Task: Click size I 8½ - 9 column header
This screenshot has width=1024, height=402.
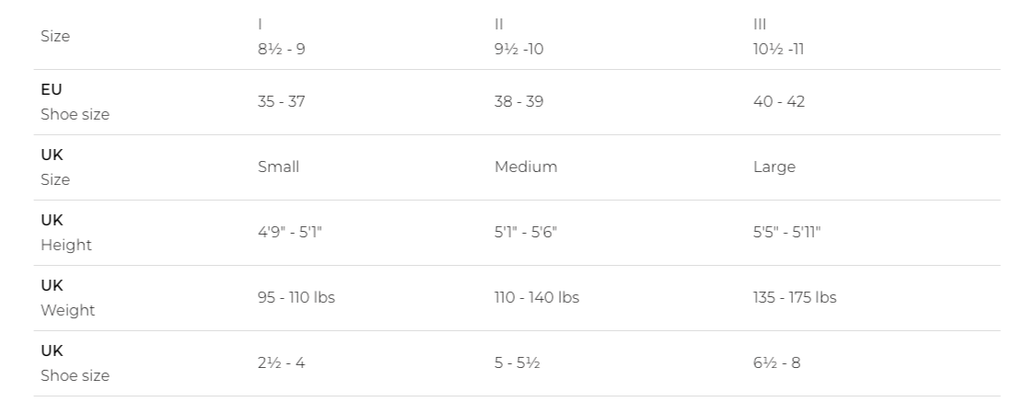Action: (281, 37)
